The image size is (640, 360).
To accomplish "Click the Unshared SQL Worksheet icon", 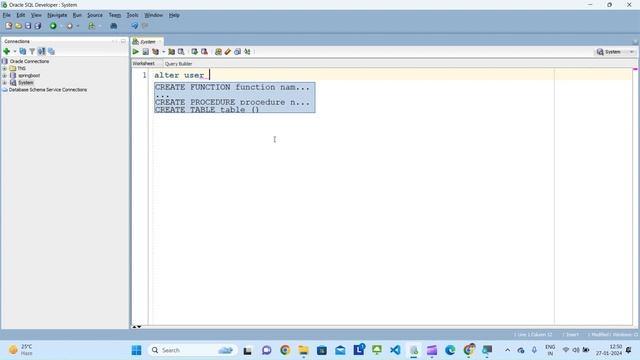I will pyautogui.click(x=218, y=52).
